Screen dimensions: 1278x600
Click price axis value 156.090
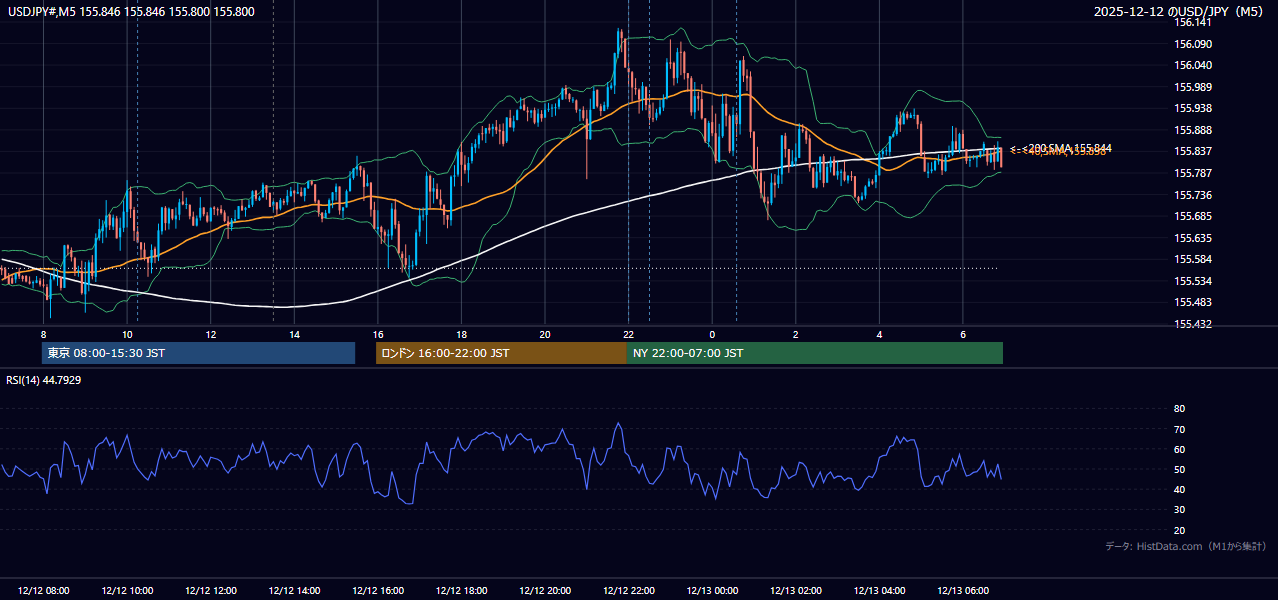(1194, 44)
